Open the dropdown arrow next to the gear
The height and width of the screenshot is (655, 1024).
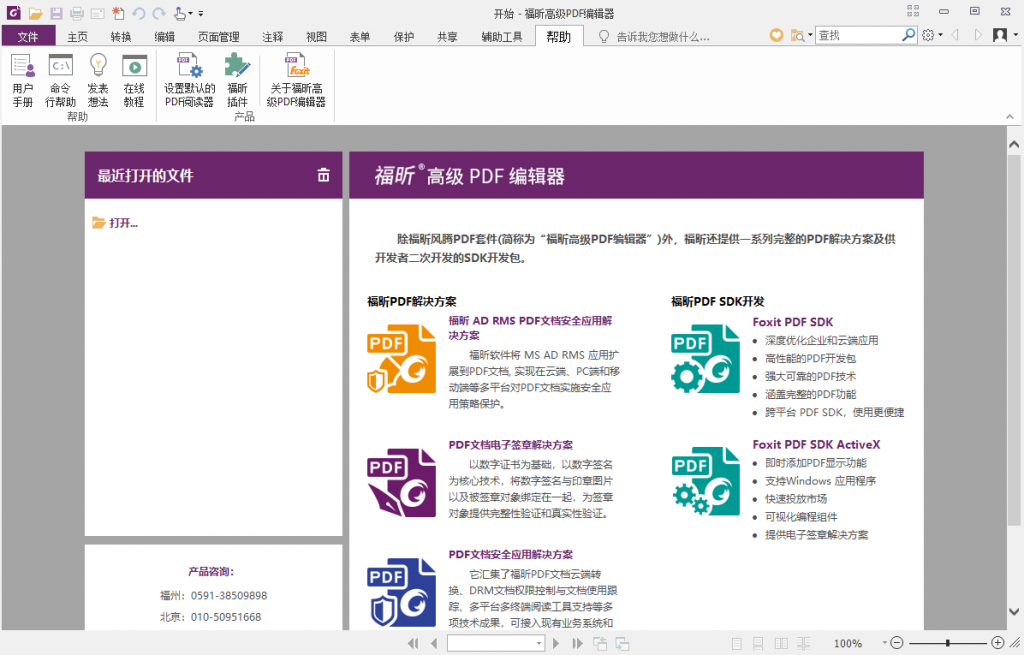click(940, 35)
